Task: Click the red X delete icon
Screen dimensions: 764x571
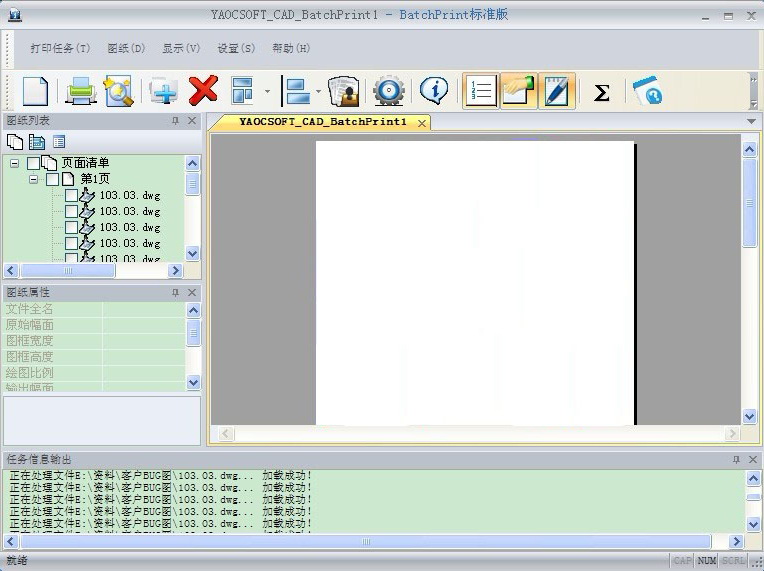Action: [x=203, y=92]
